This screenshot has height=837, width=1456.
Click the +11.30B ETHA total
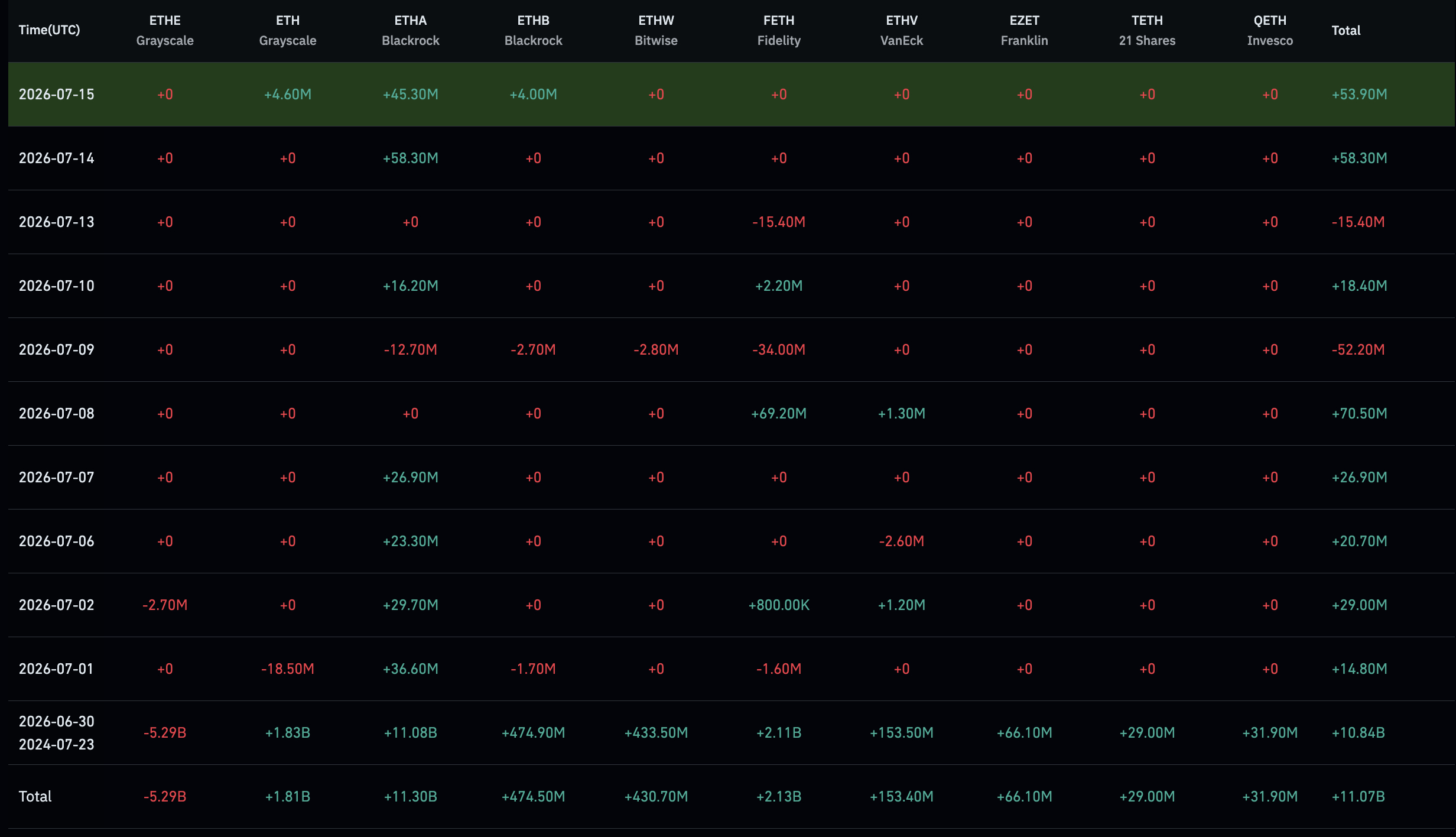[x=411, y=797]
